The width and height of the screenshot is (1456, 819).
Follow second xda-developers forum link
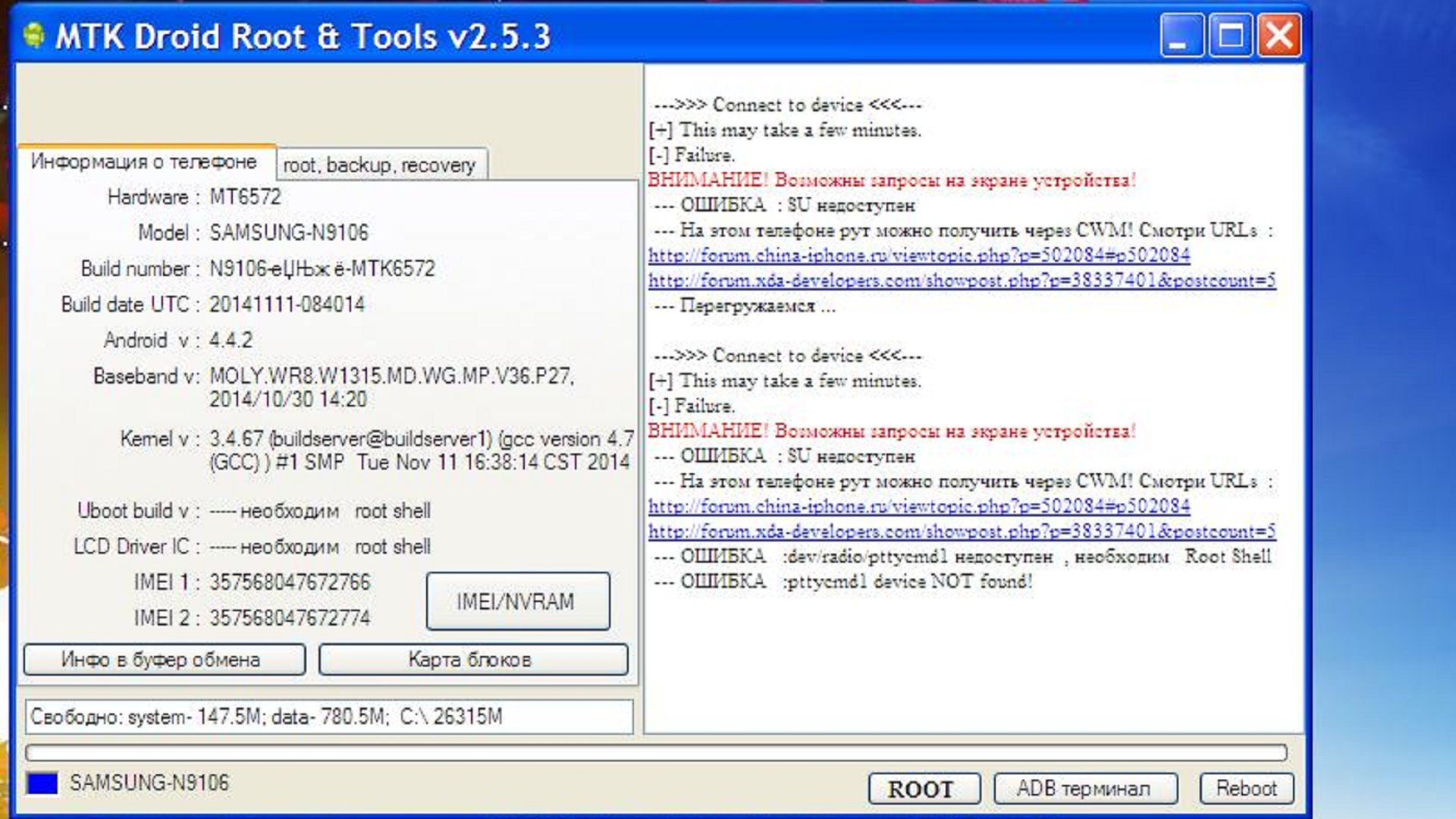coord(961,532)
